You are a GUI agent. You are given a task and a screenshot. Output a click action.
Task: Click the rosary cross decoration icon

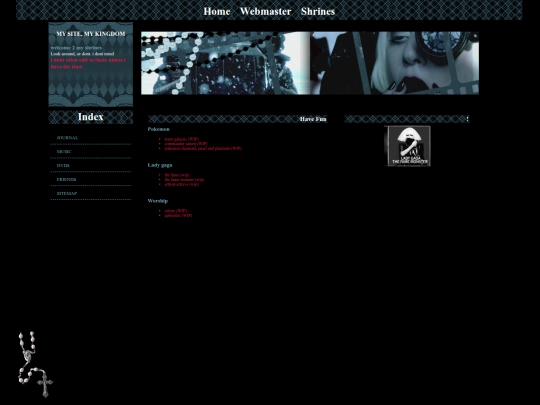36,365
